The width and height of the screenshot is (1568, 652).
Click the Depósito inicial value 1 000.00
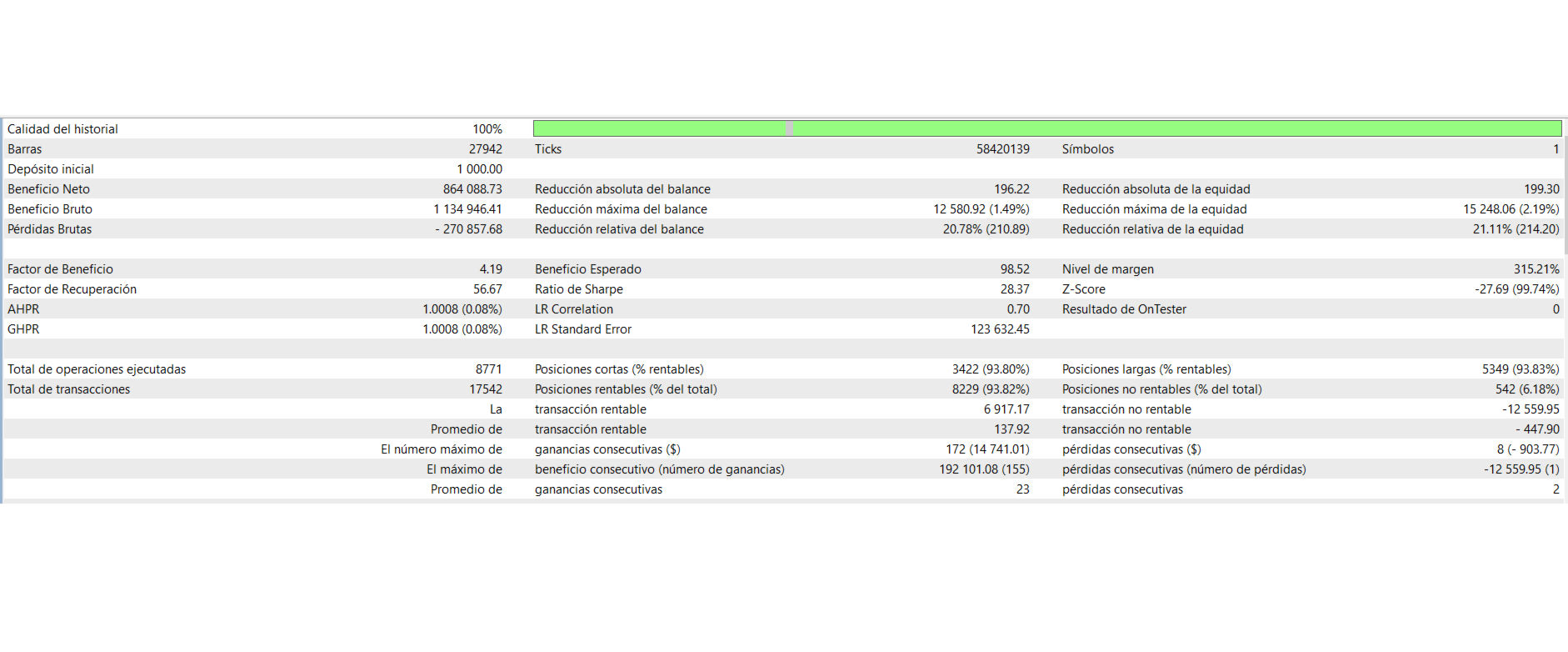pos(479,169)
